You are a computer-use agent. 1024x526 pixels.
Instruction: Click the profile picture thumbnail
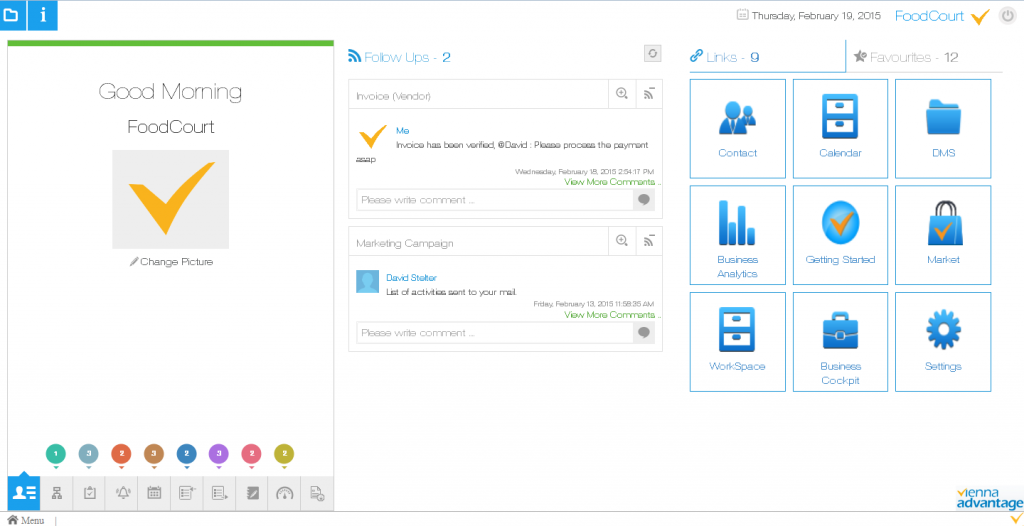[170, 199]
